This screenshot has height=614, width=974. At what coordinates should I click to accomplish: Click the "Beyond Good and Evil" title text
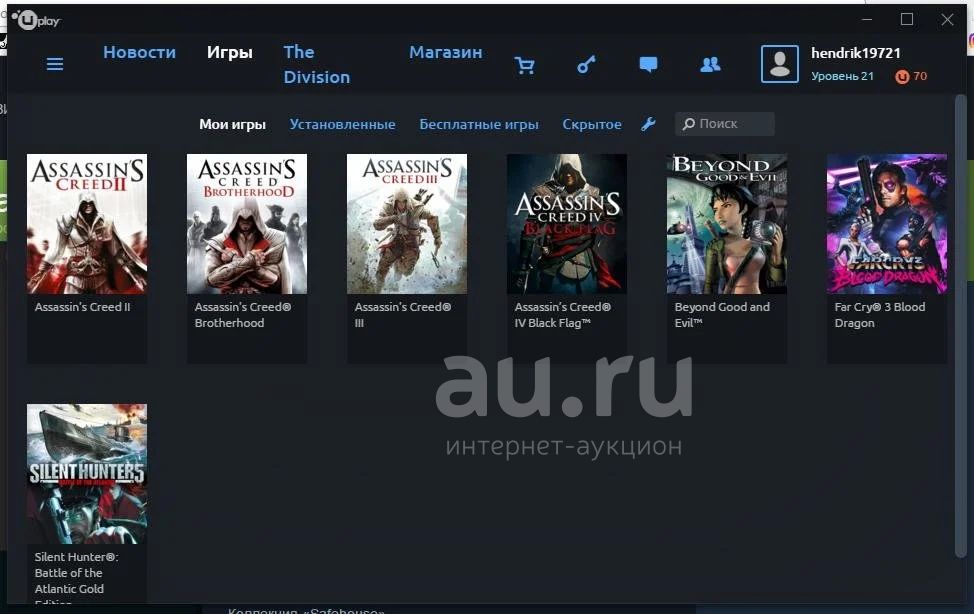(x=722, y=315)
